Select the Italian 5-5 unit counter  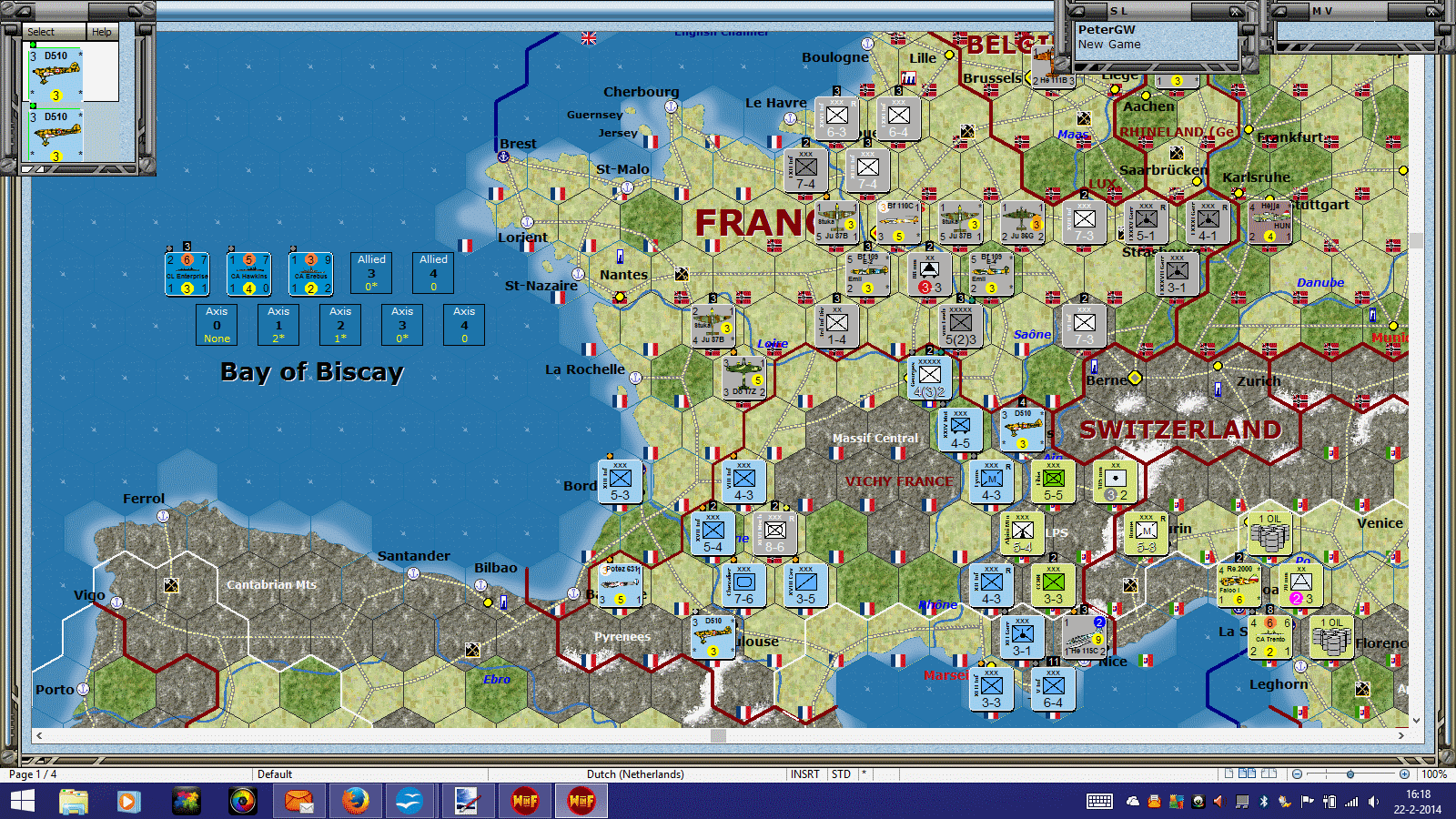(1053, 481)
